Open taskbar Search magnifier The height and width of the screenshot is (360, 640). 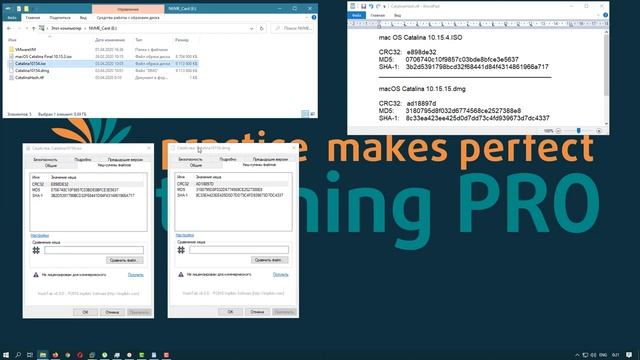tap(18, 355)
